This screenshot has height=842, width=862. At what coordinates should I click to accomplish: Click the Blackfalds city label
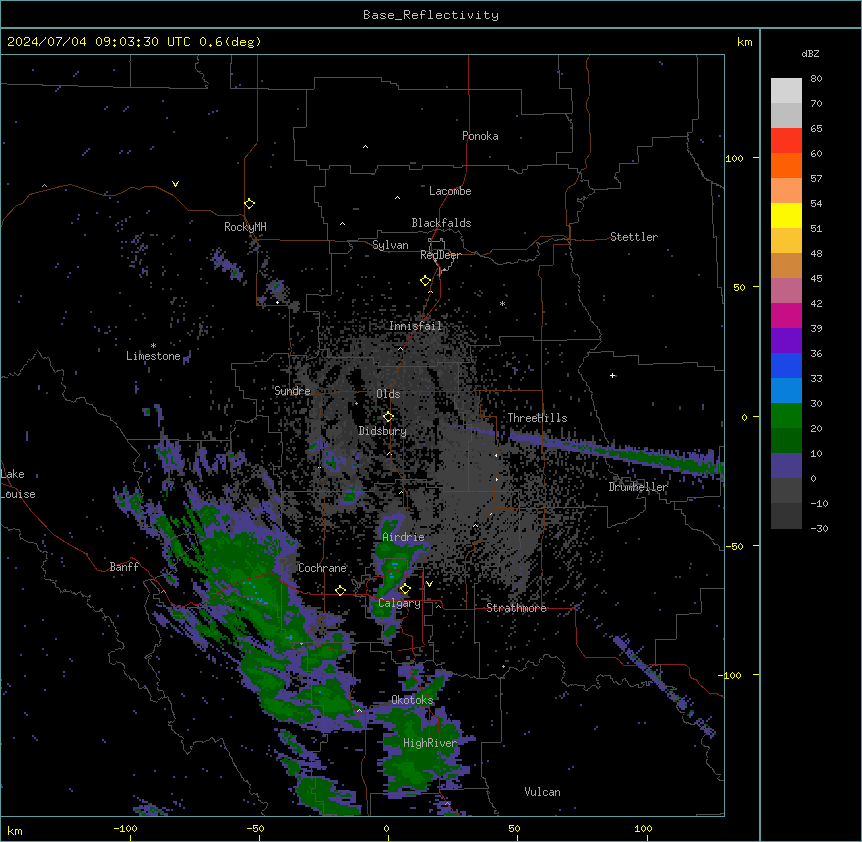coord(441,223)
